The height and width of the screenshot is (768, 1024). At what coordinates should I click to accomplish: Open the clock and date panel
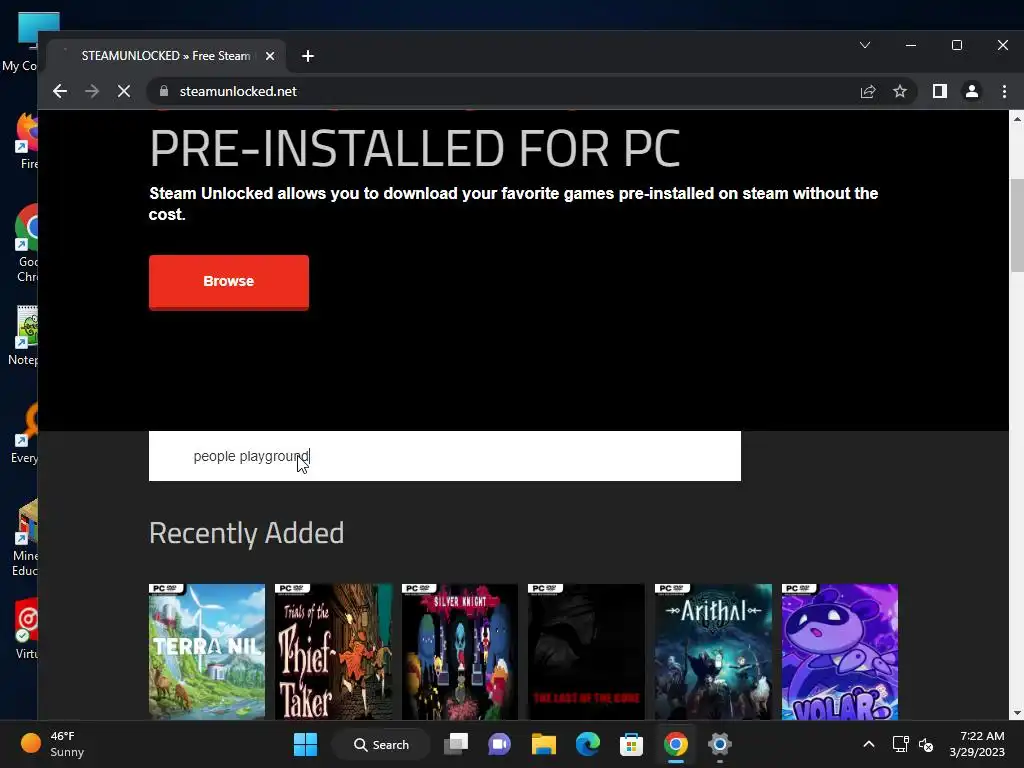(x=977, y=744)
